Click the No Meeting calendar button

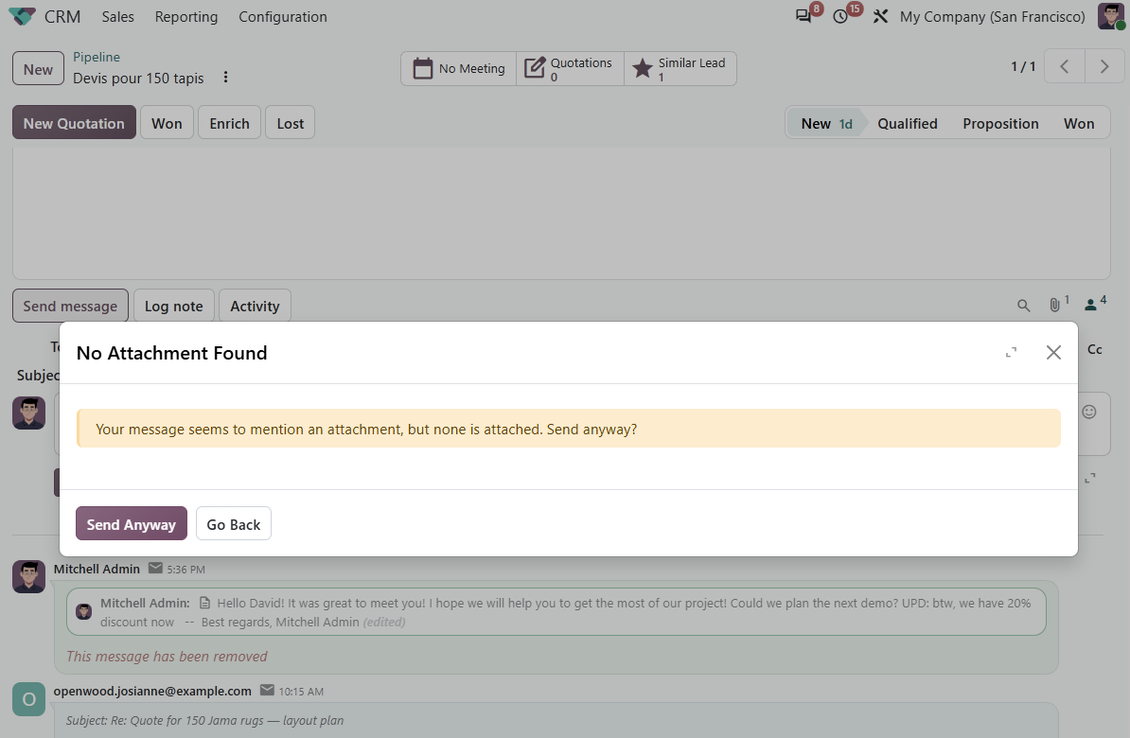point(458,68)
